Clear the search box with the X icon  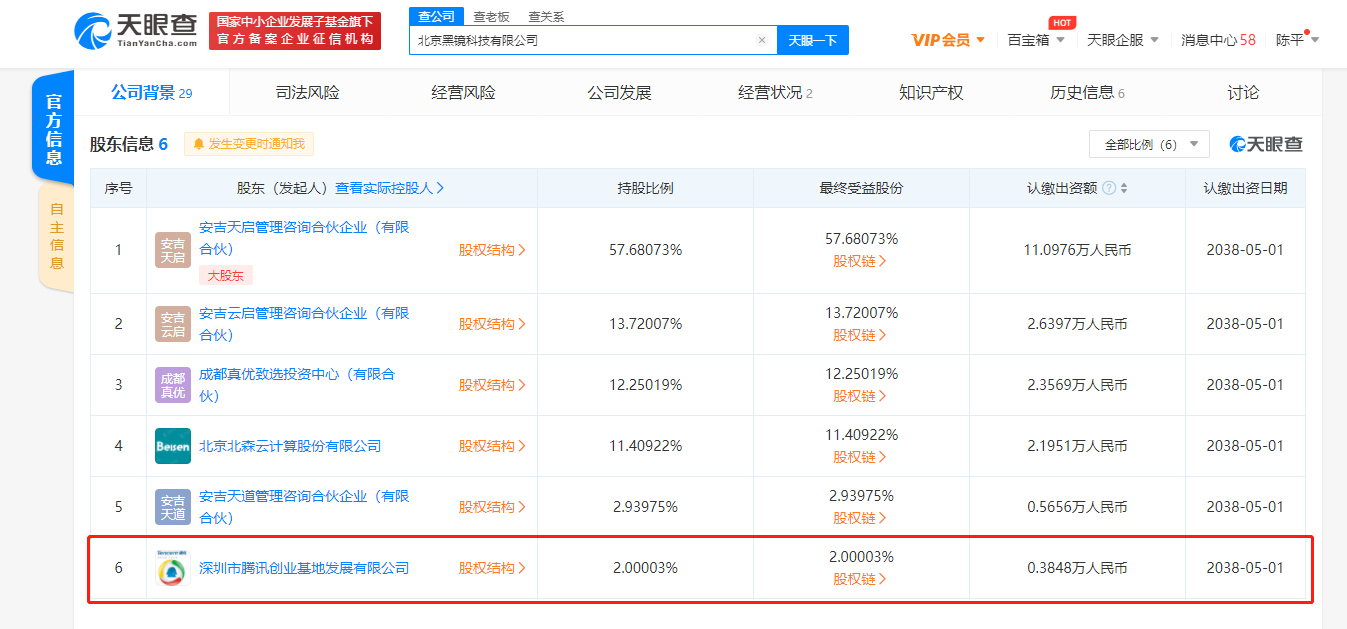click(x=762, y=40)
